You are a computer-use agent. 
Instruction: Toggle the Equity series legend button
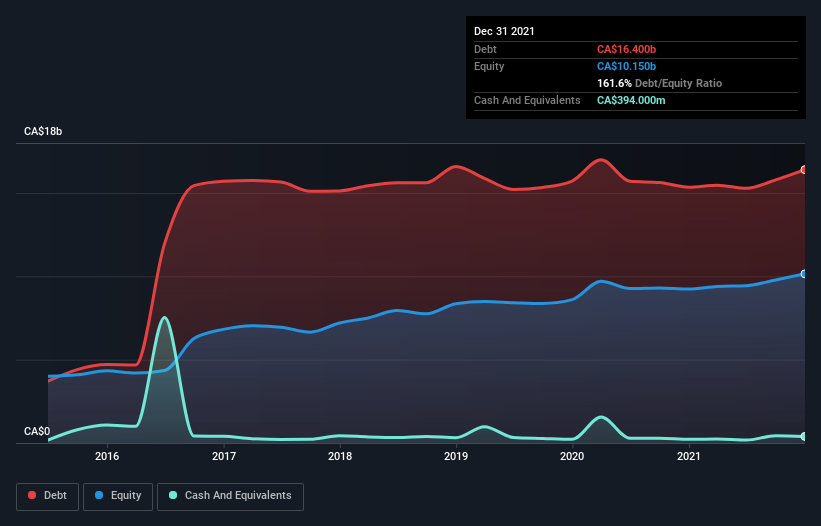coord(118,496)
